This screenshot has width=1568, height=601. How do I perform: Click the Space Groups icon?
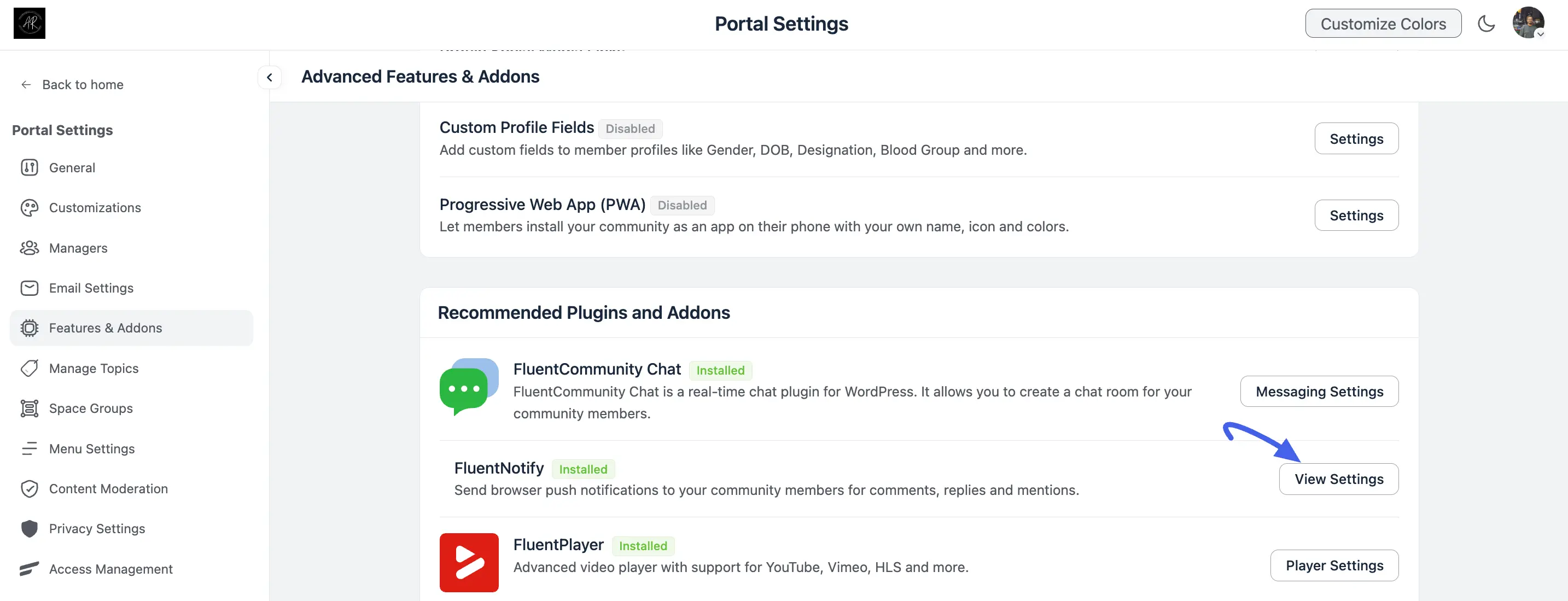(29, 409)
